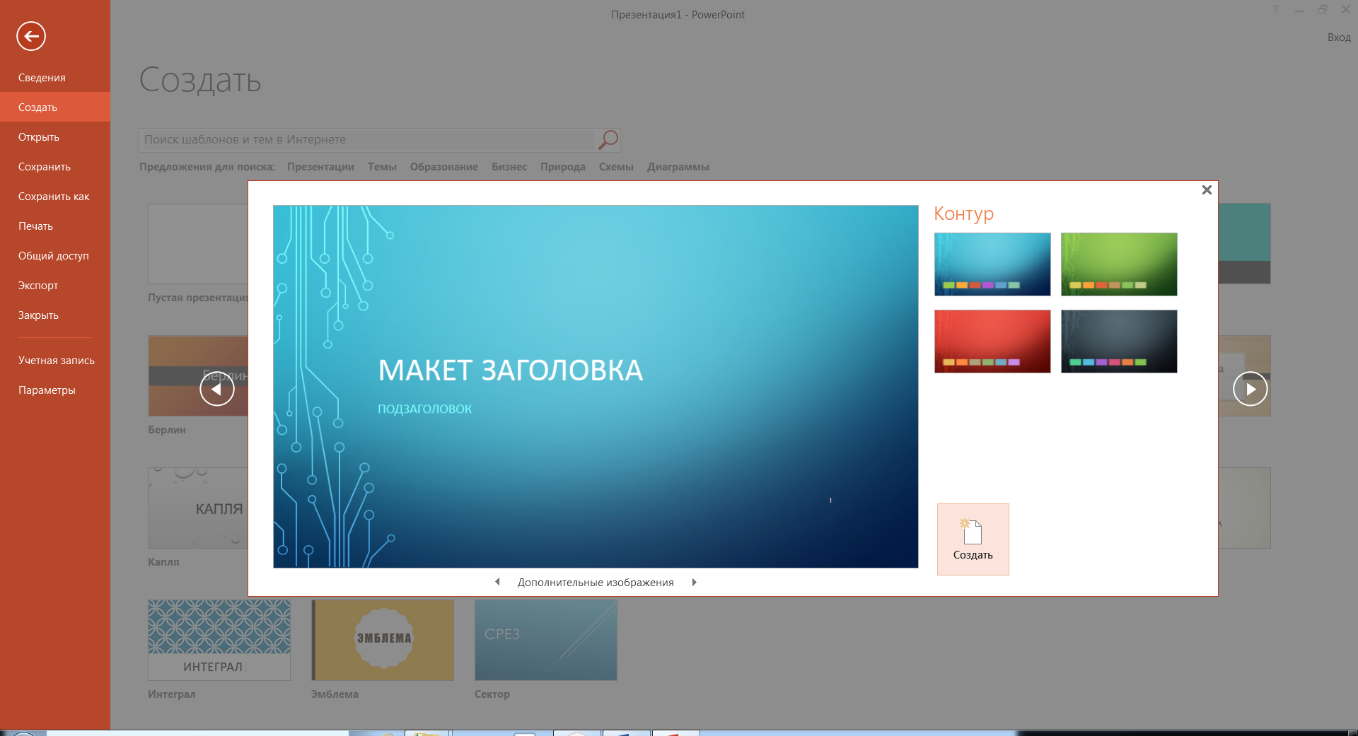Search suggestion Схемы
Image resolution: width=1358 pixels, height=736 pixels.
click(616, 167)
